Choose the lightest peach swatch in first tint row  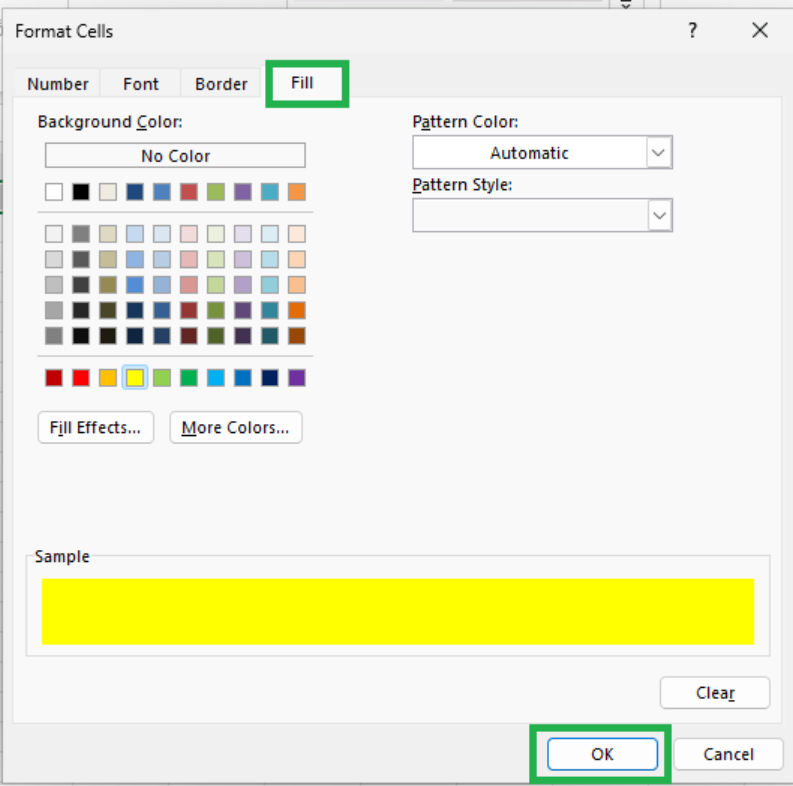297,234
